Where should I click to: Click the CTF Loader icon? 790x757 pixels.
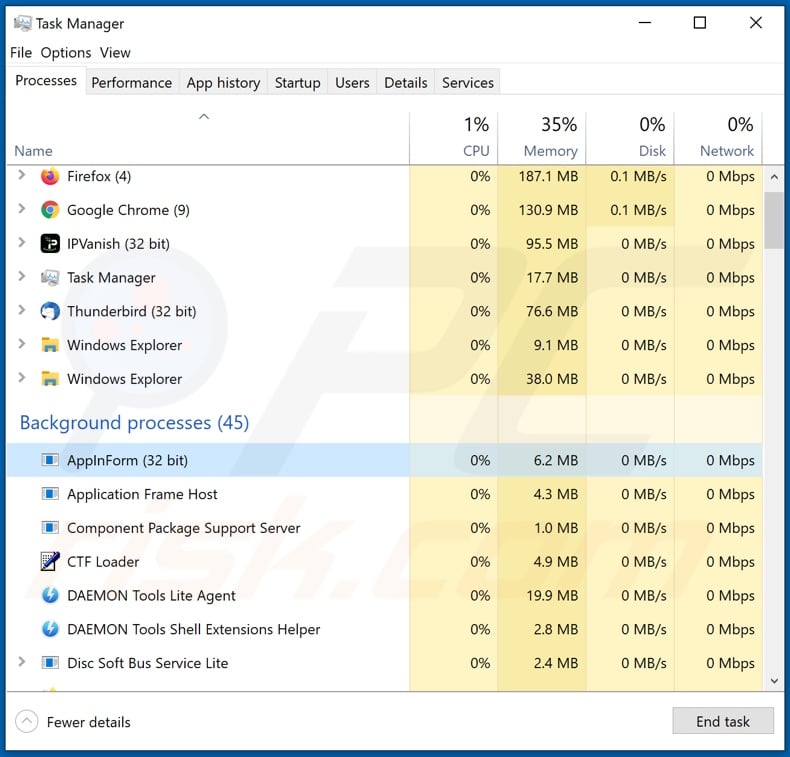[x=50, y=562]
